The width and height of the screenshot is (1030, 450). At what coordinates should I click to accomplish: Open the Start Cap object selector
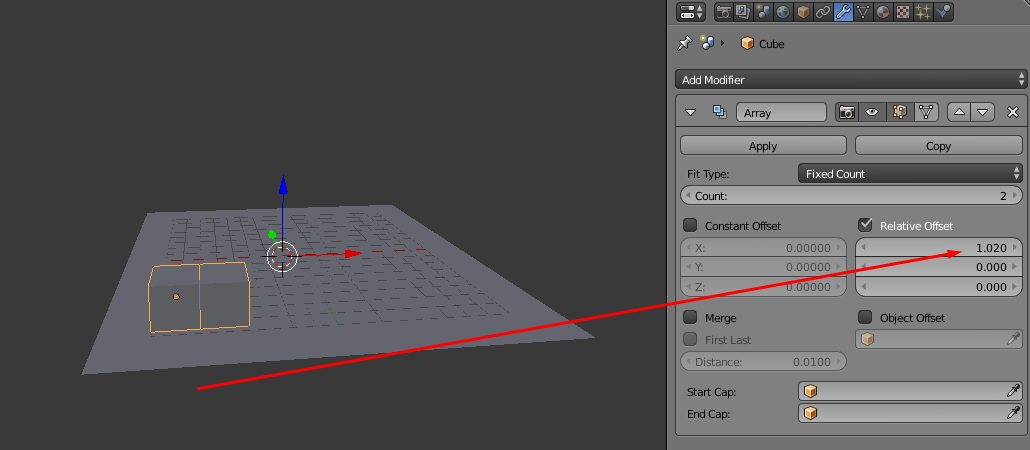click(x=910, y=392)
